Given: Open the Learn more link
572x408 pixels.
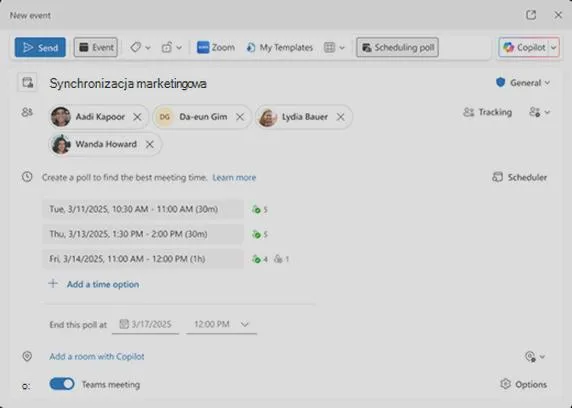Looking at the screenshot, I should click(x=234, y=177).
